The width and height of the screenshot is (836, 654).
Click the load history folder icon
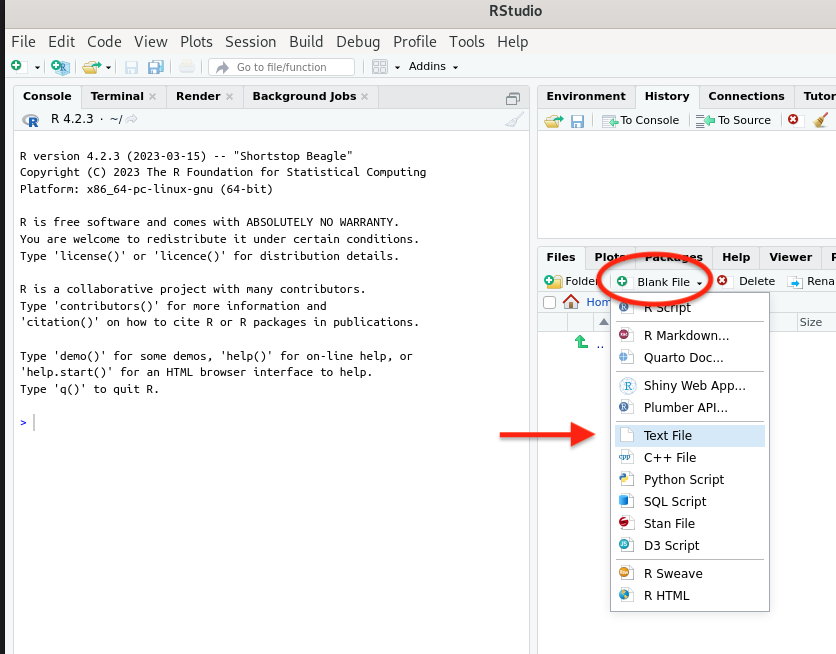point(554,121)
